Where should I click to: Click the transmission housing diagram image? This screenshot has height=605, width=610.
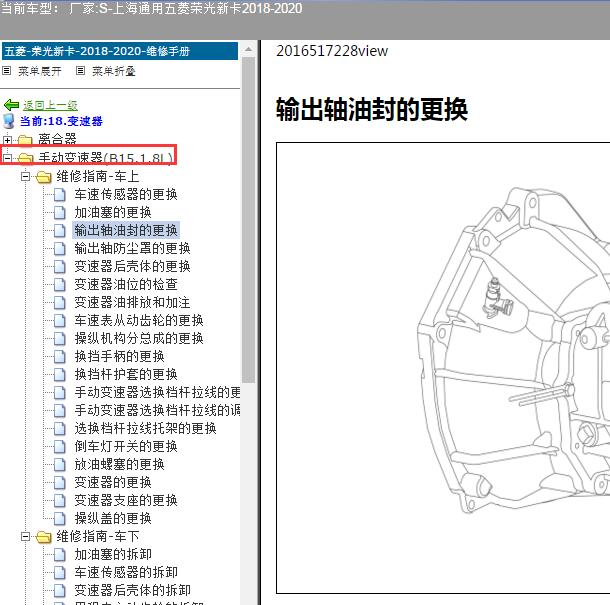click(x=443, y=368)
